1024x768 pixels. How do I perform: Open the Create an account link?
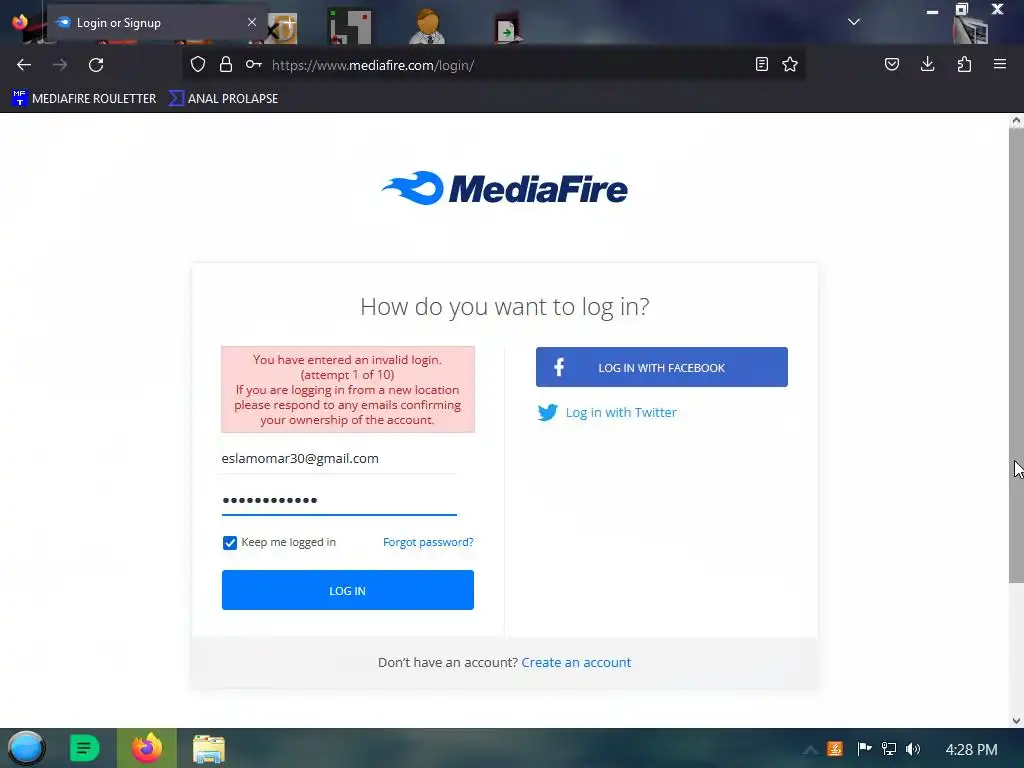(x=576, y=662)
